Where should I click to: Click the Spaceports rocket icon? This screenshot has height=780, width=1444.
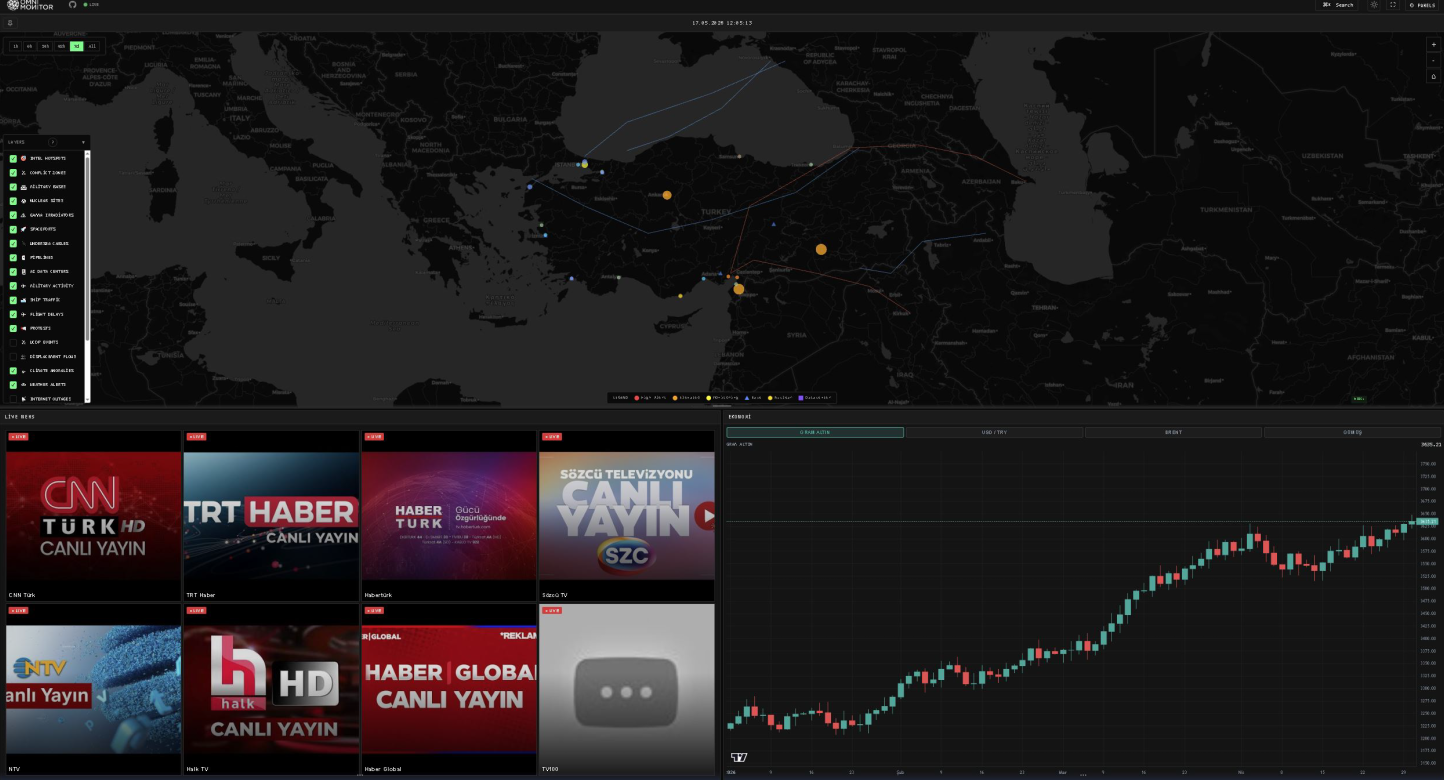pos(23,229)
